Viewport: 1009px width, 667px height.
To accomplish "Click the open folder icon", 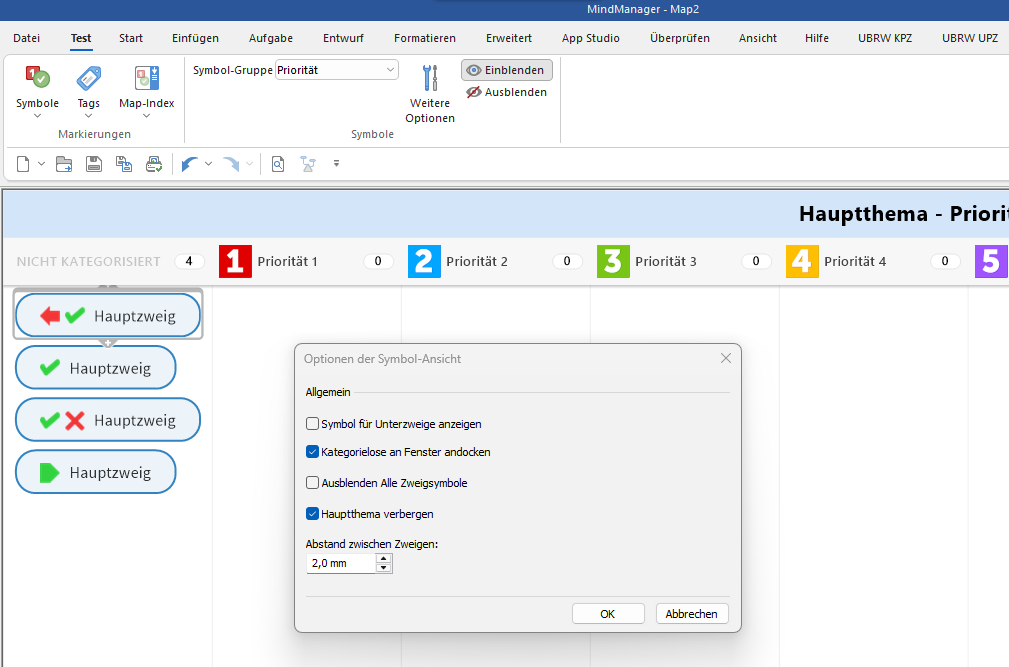I will point(64,164).
